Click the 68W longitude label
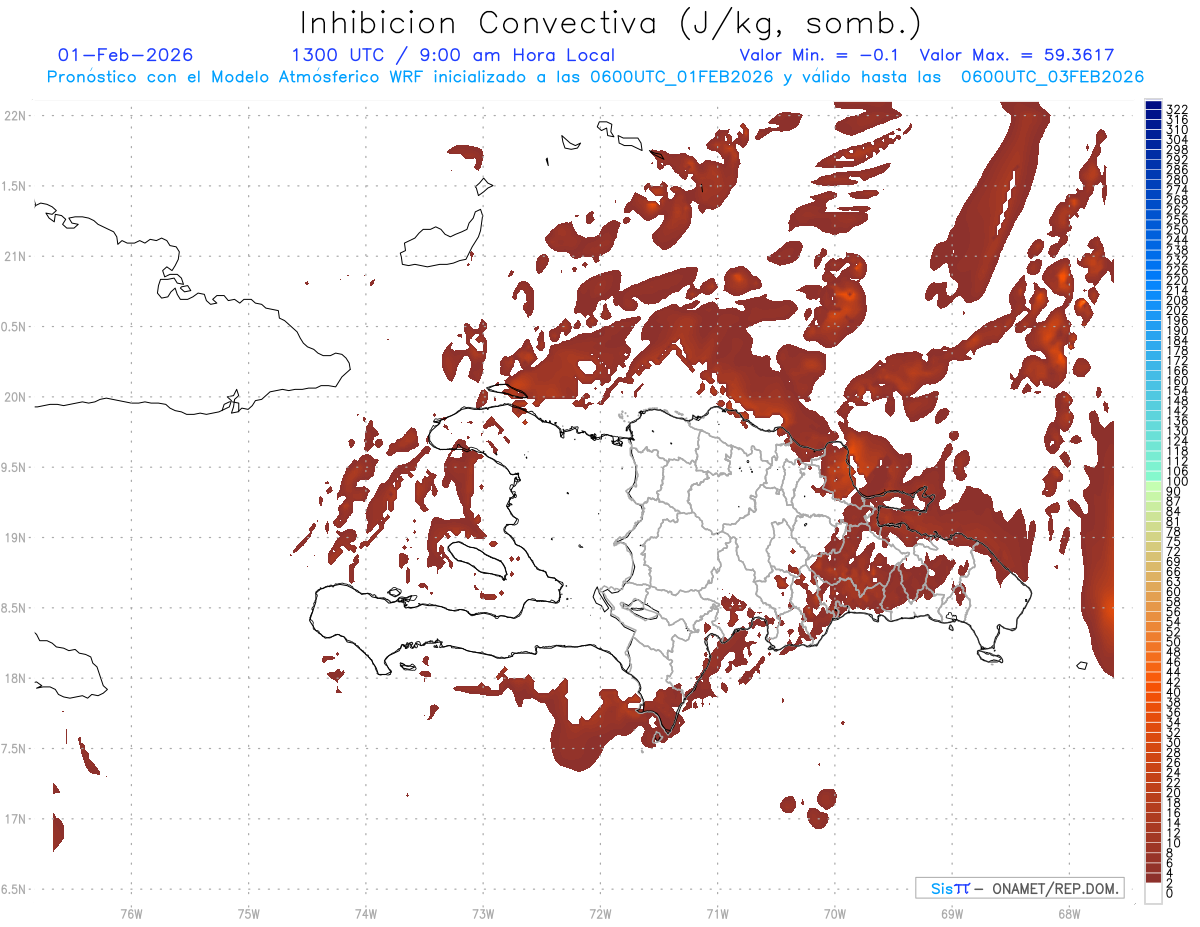The height and width of the screenshot is (927, 1200). (1069, 912)
